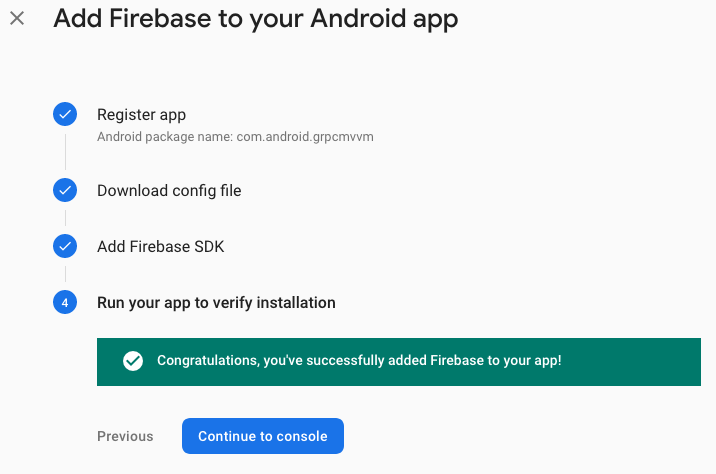The image size is (716, 474).
Task: Click the checkmark icon beside Add Firebase SDK
Action: 65,246
